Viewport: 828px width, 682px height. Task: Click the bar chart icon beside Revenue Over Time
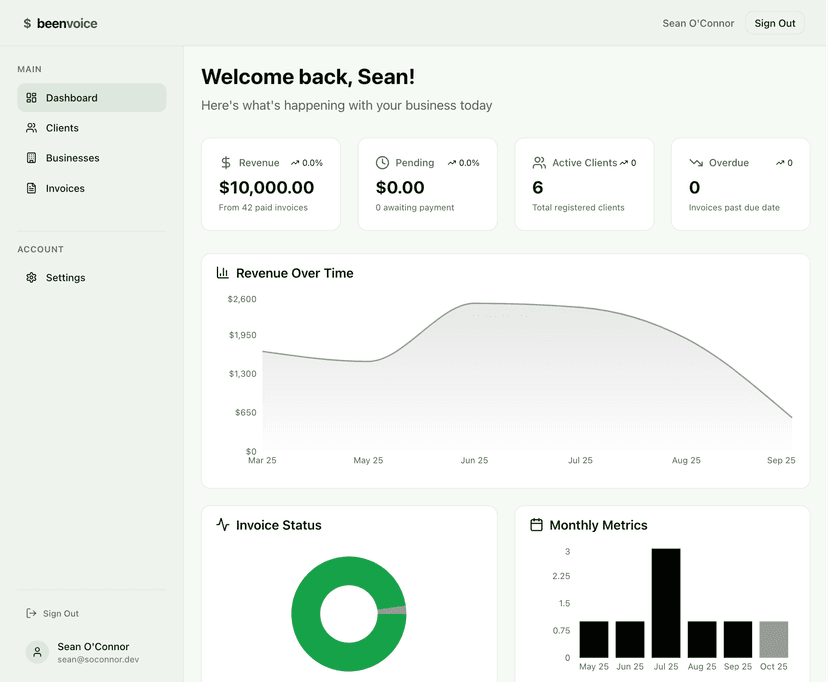coord(222,272)
